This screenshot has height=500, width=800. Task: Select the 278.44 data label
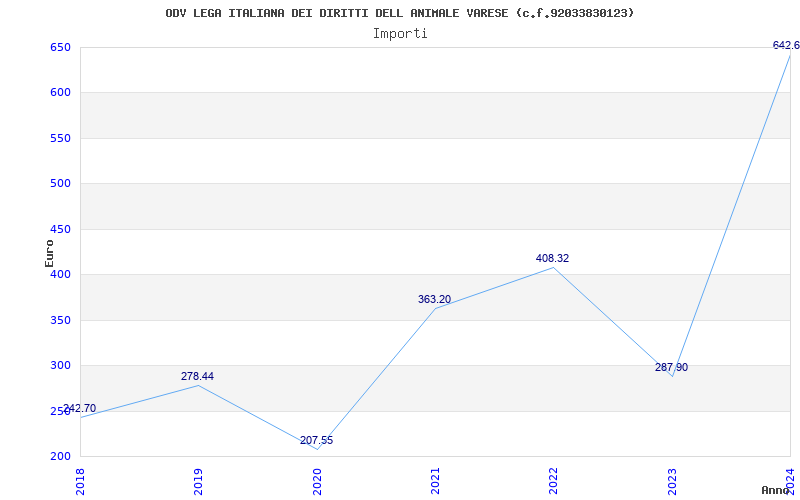[x=197, y=377]
